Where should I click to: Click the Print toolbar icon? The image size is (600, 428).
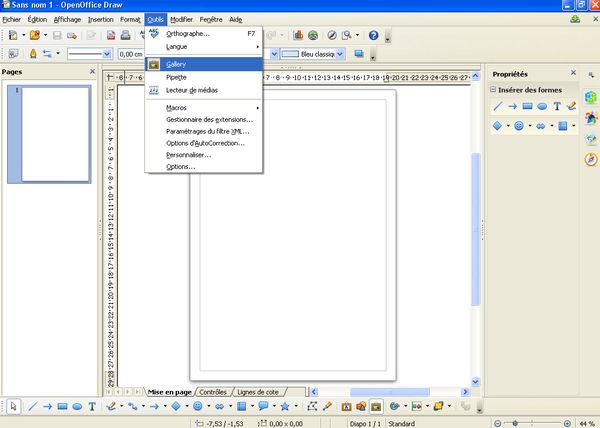point(126,36)
